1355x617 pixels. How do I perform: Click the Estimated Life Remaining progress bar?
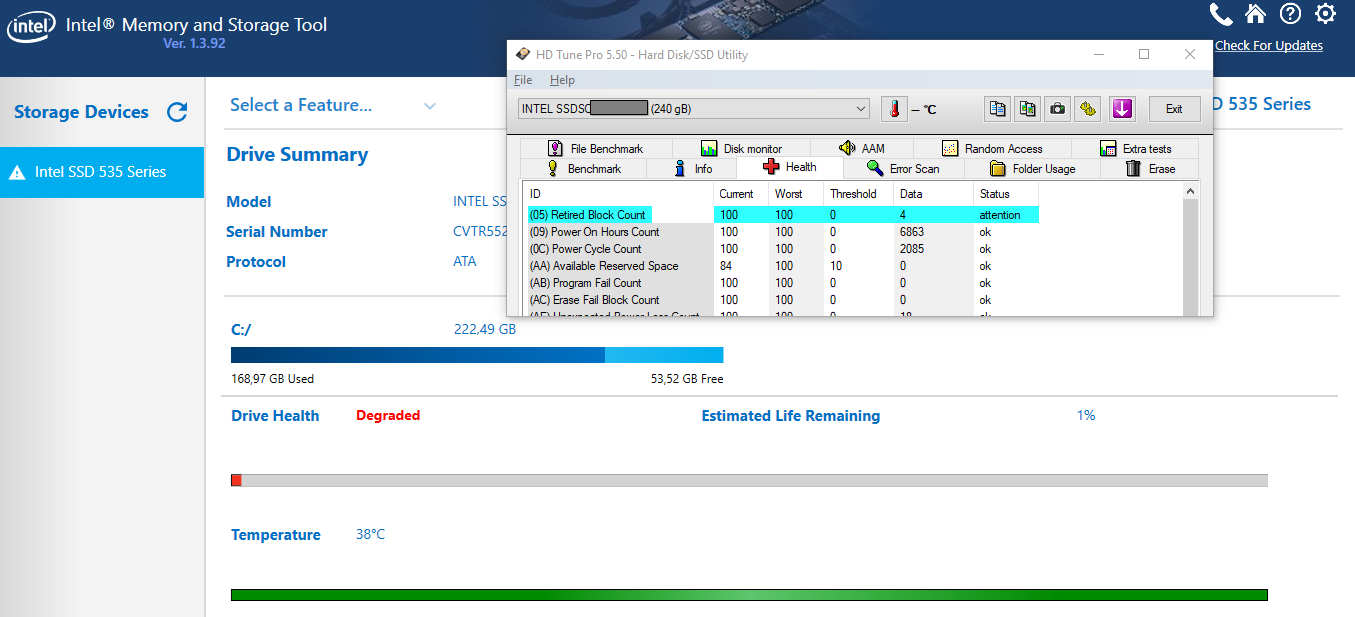click(x=749, y=481)
